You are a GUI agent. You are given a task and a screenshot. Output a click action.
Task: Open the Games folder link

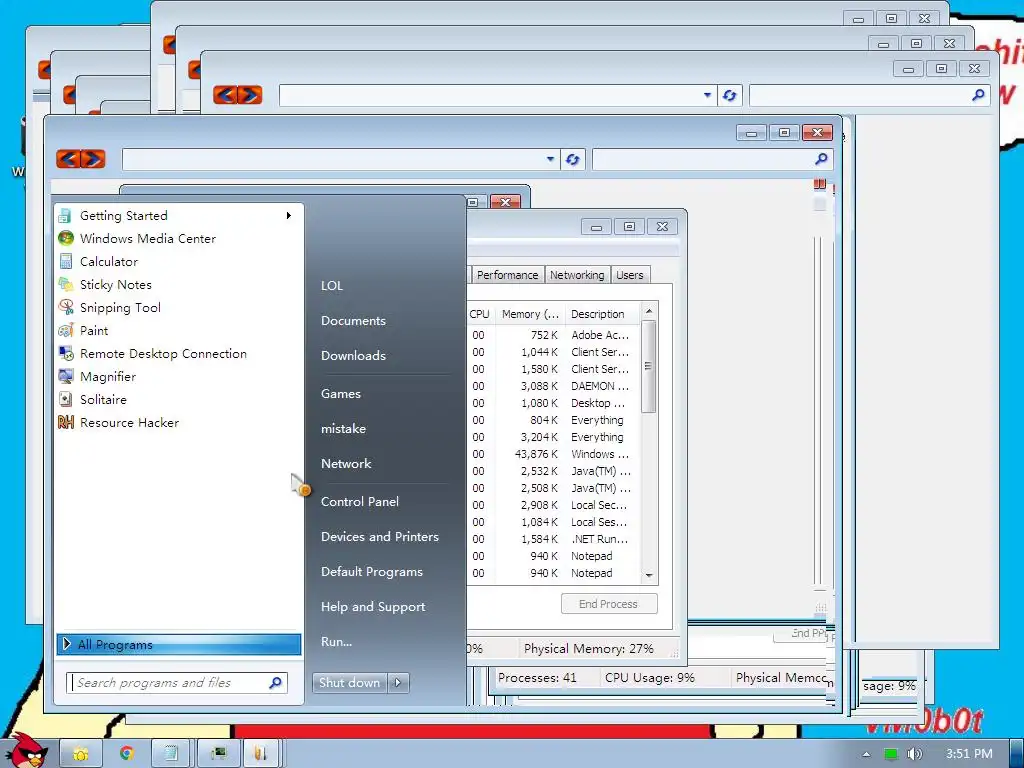click(341, 394)
